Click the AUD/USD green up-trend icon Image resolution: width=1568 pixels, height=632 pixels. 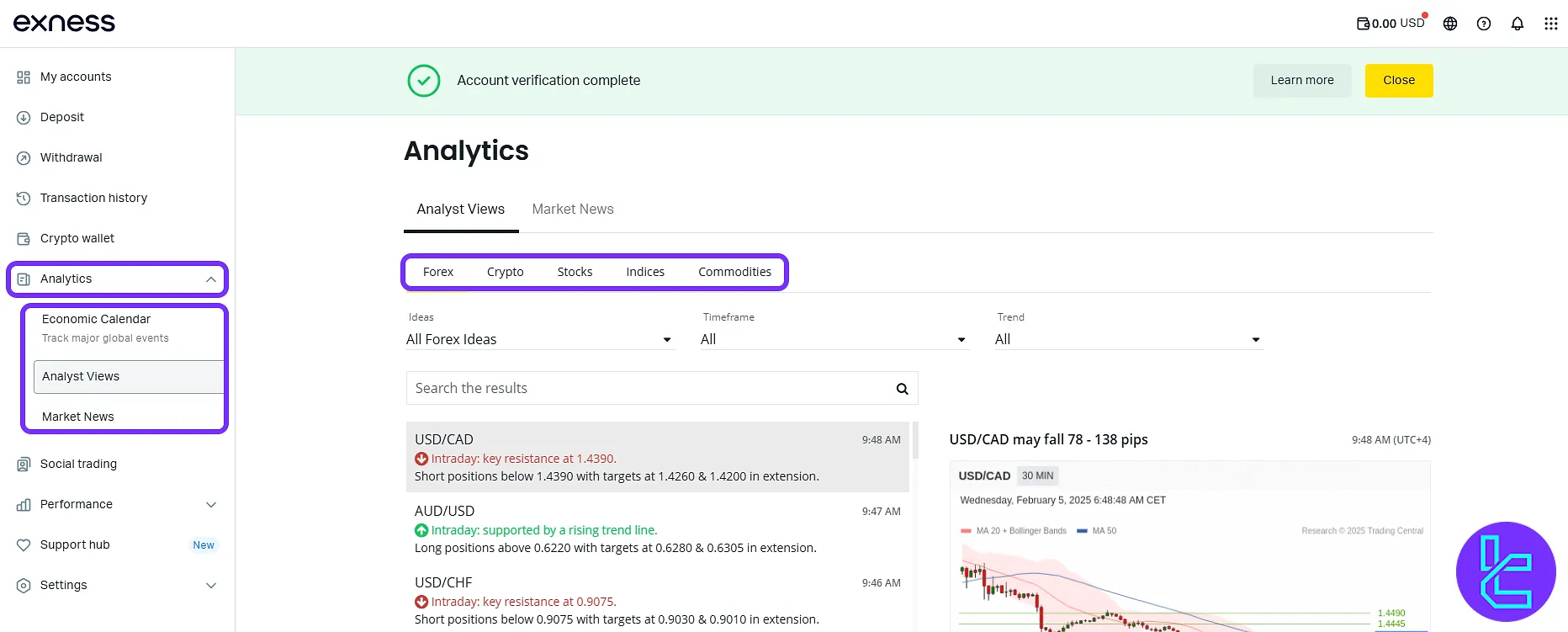421,530
